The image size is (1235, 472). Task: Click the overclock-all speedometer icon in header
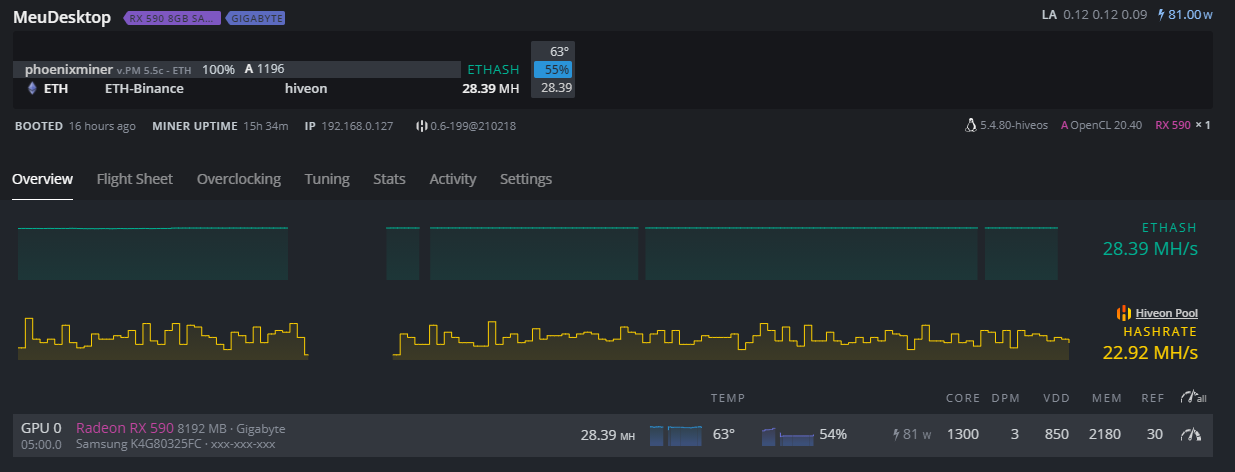coord(1193,397)
